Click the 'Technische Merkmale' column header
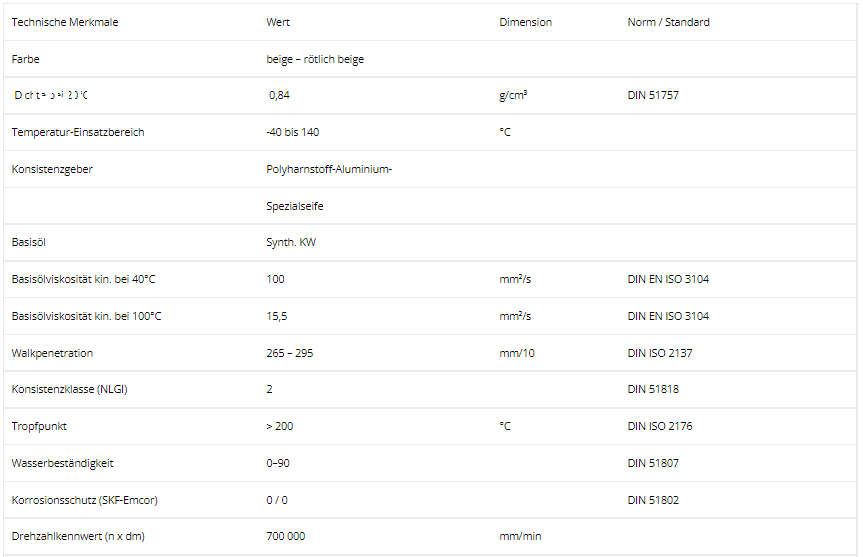 pos(65,22)
